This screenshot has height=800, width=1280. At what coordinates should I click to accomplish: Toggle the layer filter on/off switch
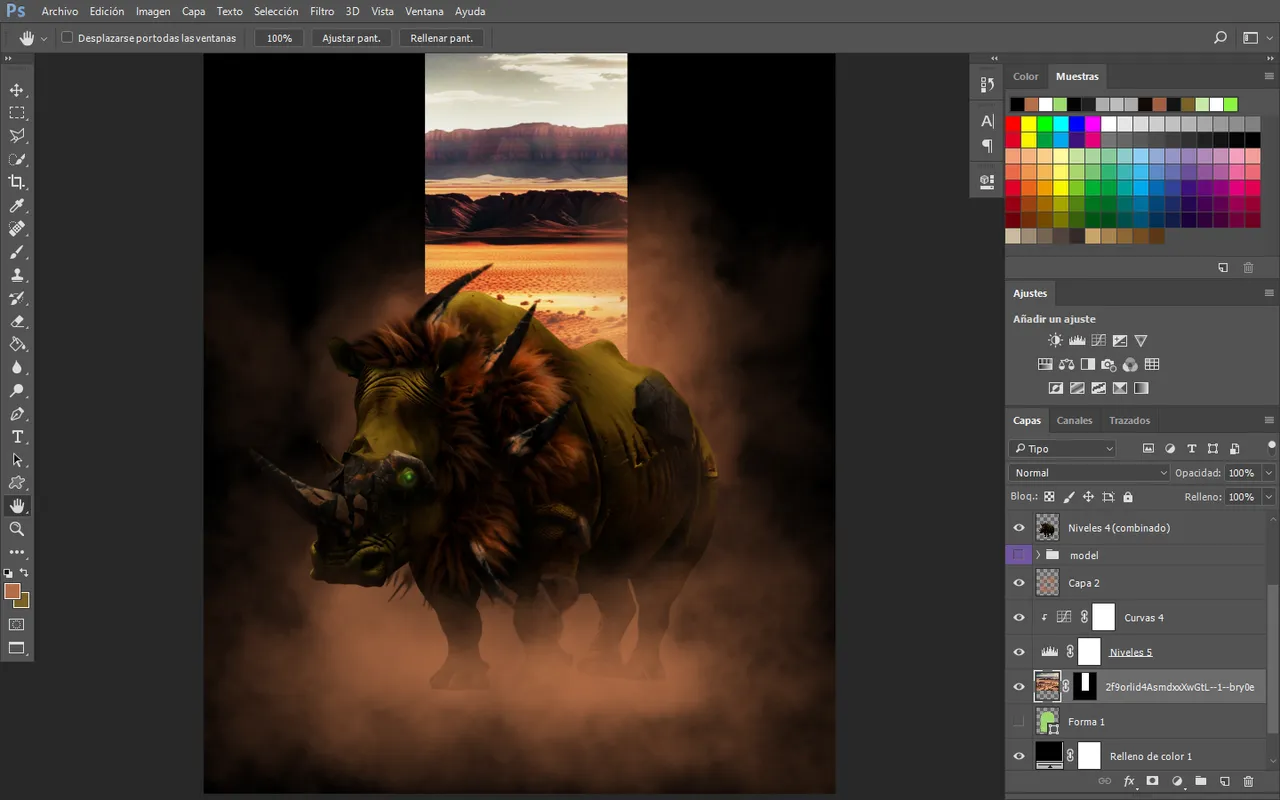pos(1271,446)
